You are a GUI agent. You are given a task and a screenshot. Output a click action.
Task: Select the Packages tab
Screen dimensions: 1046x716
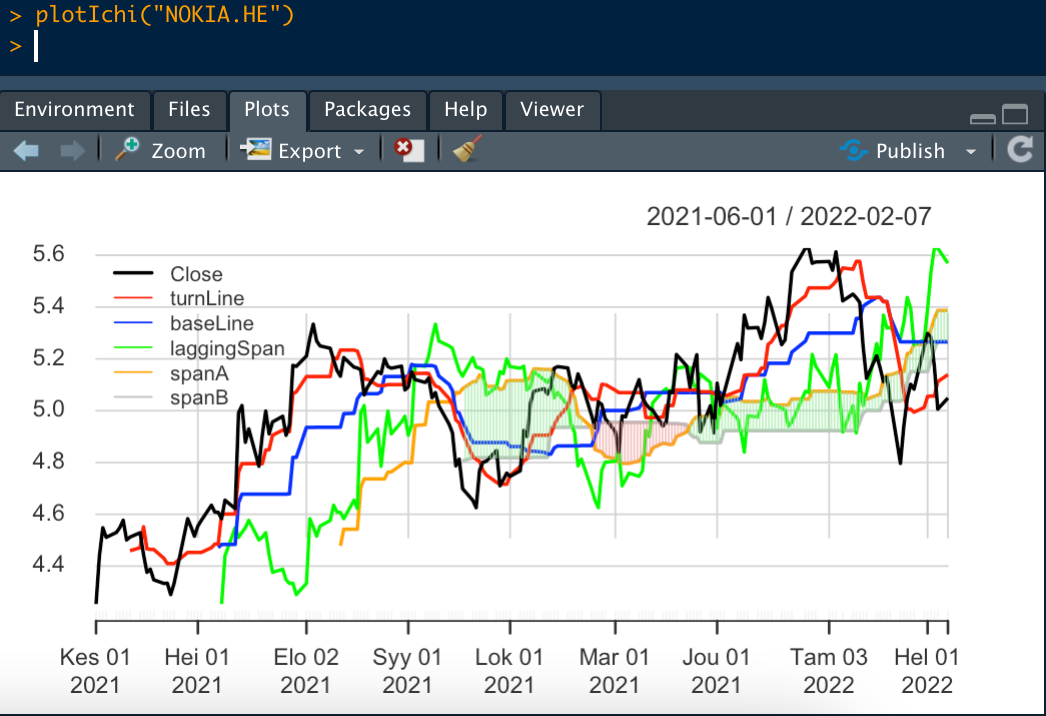pos(367,109)
